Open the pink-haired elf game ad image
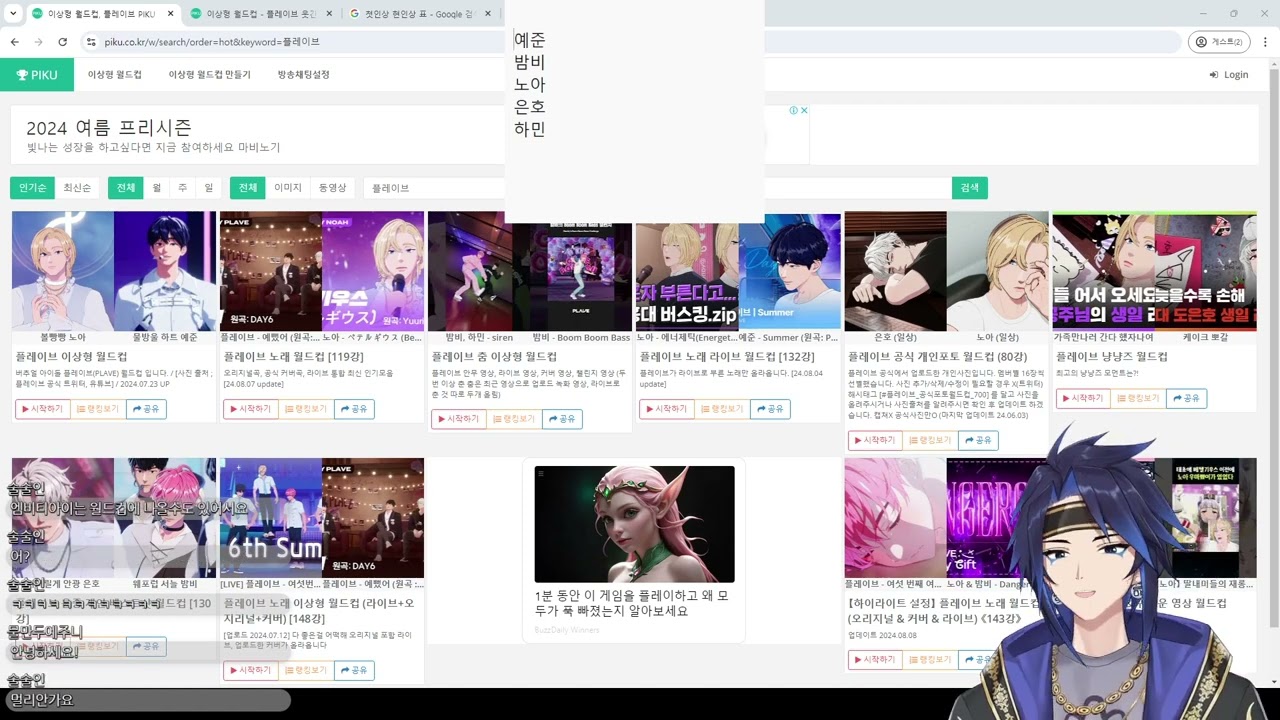This screenshot has height=720, width=1280. pos(634,524)
